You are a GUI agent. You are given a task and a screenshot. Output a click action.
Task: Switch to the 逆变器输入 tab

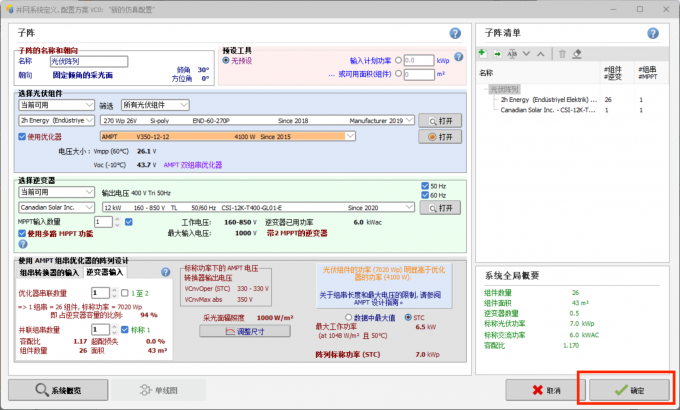pyautogui.click(x=105, y=272)
